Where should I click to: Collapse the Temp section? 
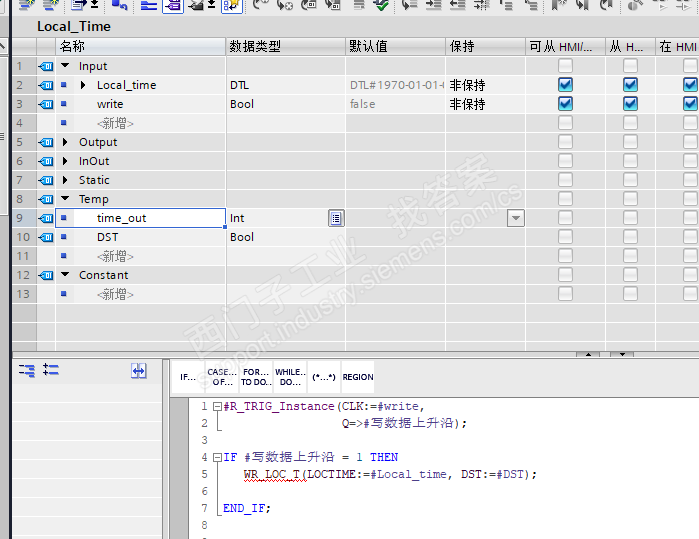(x=65, y=198)
